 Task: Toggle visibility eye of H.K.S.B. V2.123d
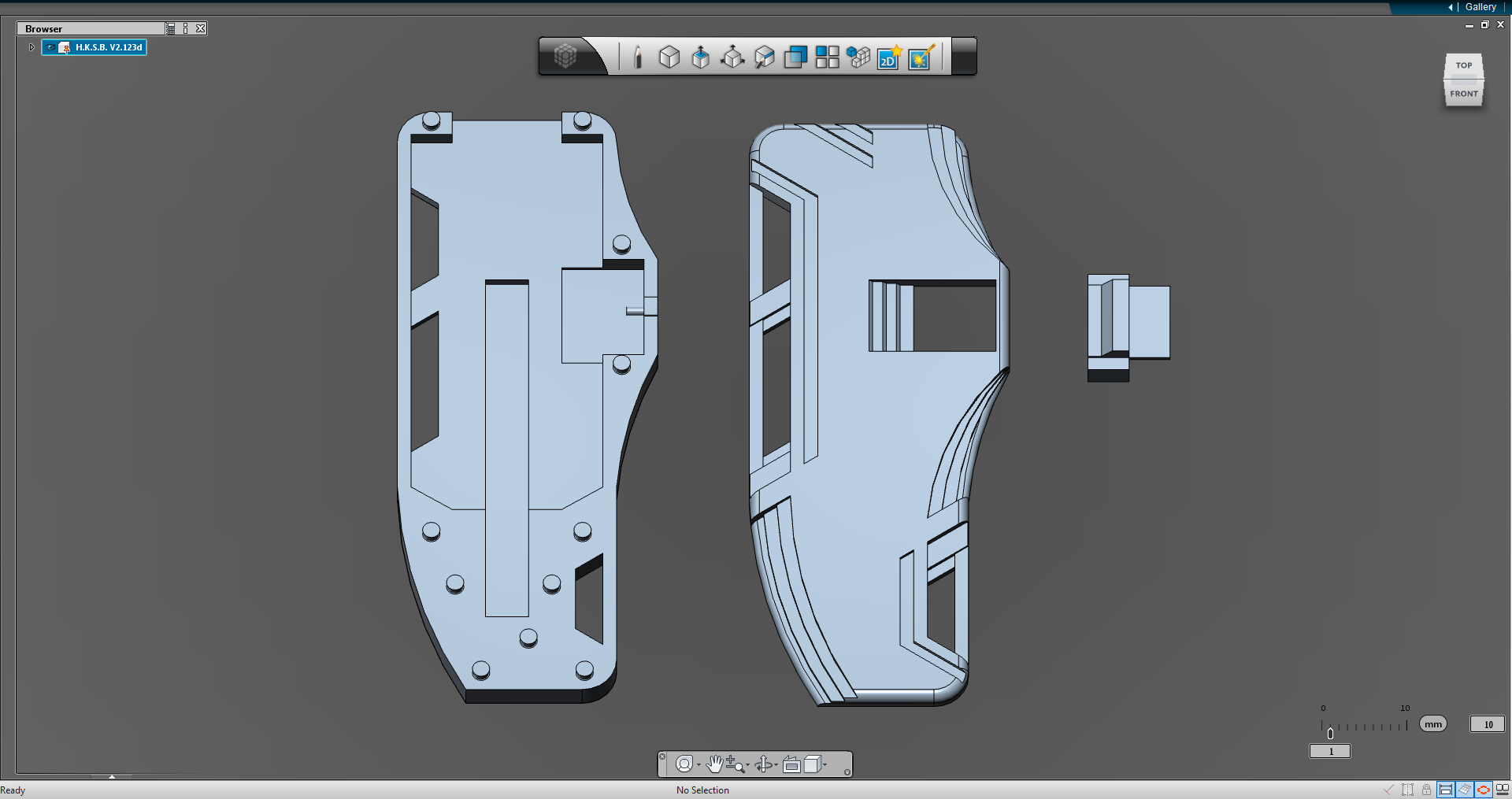point(50,47)
